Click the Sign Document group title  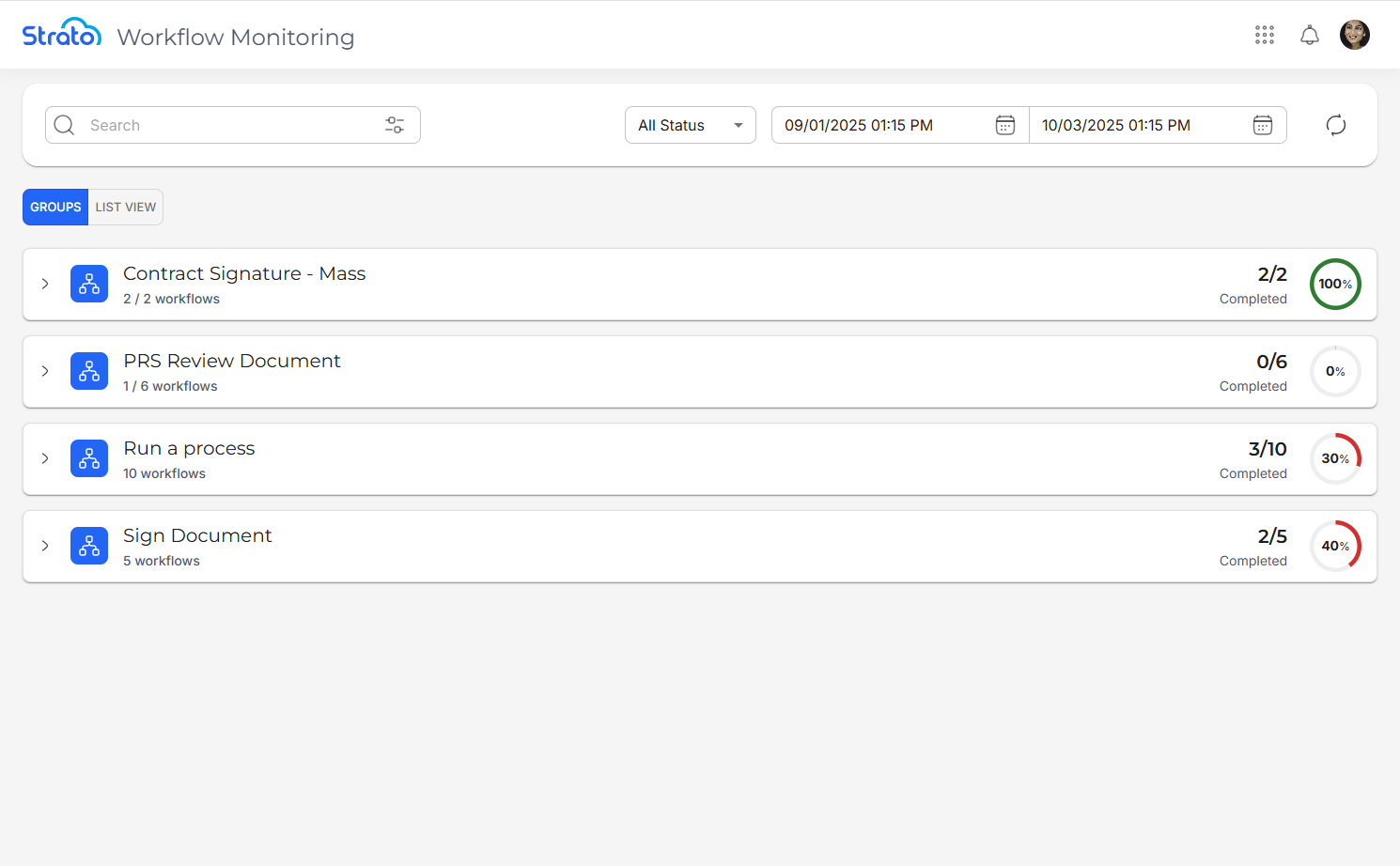197,535
